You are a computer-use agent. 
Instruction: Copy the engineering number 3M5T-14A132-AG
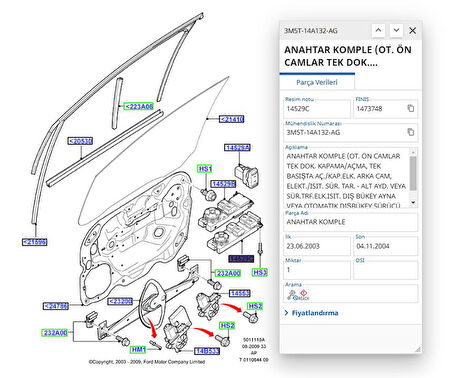[411, 132]
